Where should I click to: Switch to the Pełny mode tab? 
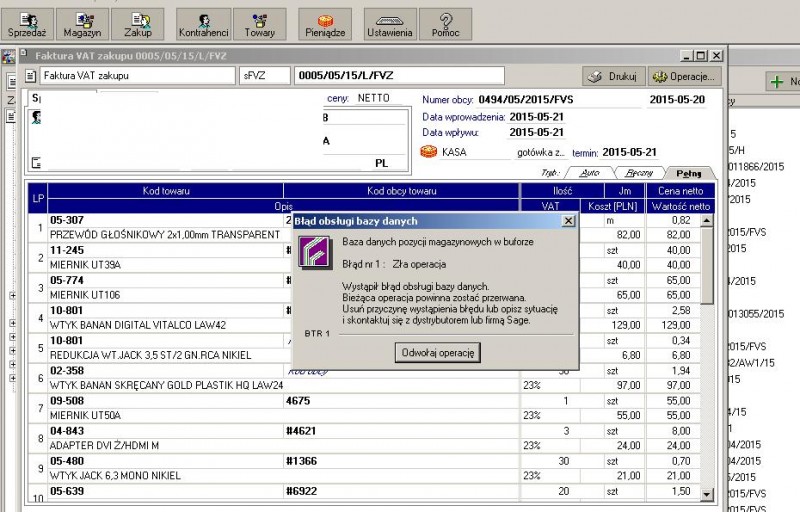(689, 173)
